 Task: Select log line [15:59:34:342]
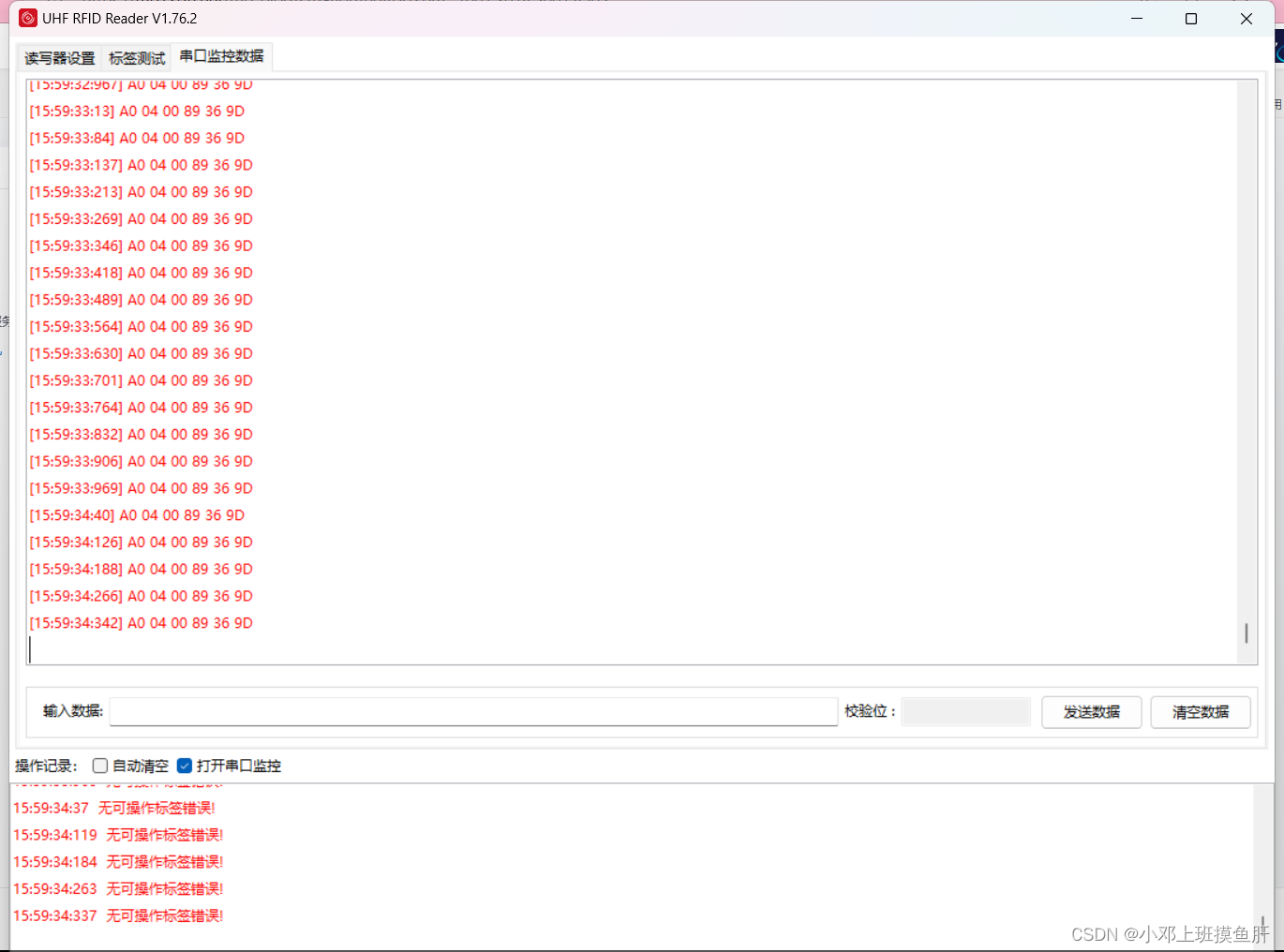pos(141,623)
